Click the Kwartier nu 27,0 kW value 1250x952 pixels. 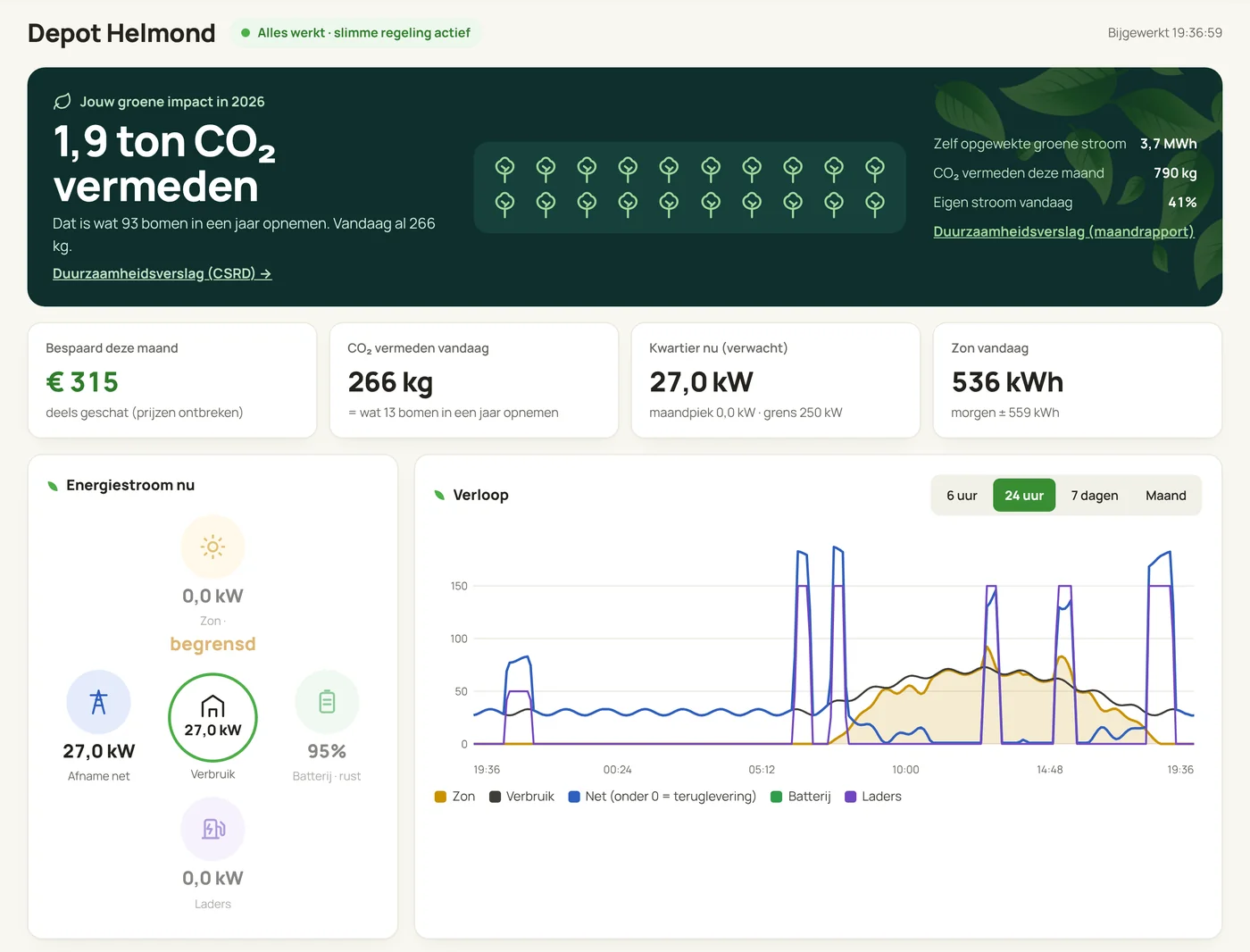point(701,382)
